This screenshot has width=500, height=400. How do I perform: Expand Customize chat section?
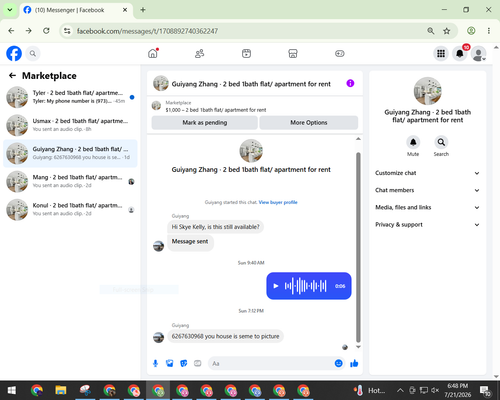[x=427, y=173]
